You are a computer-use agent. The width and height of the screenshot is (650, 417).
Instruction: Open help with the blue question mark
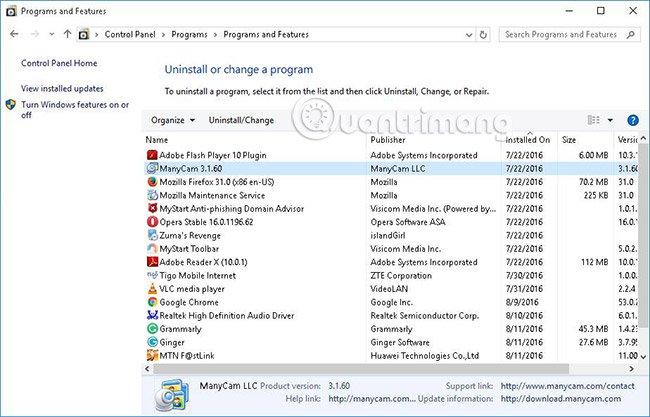coord(633,120)
